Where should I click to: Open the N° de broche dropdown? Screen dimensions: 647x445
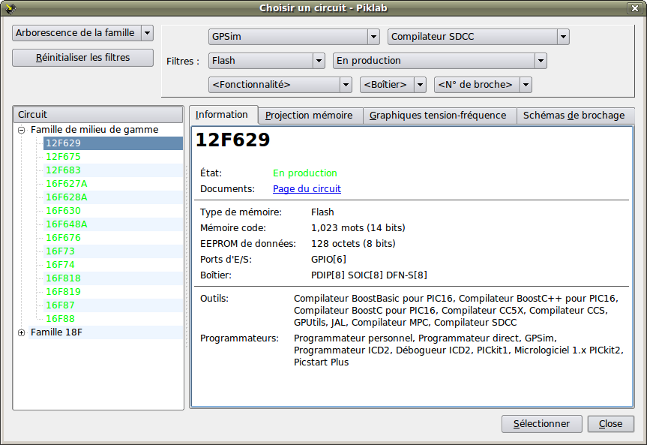[482, 85]
